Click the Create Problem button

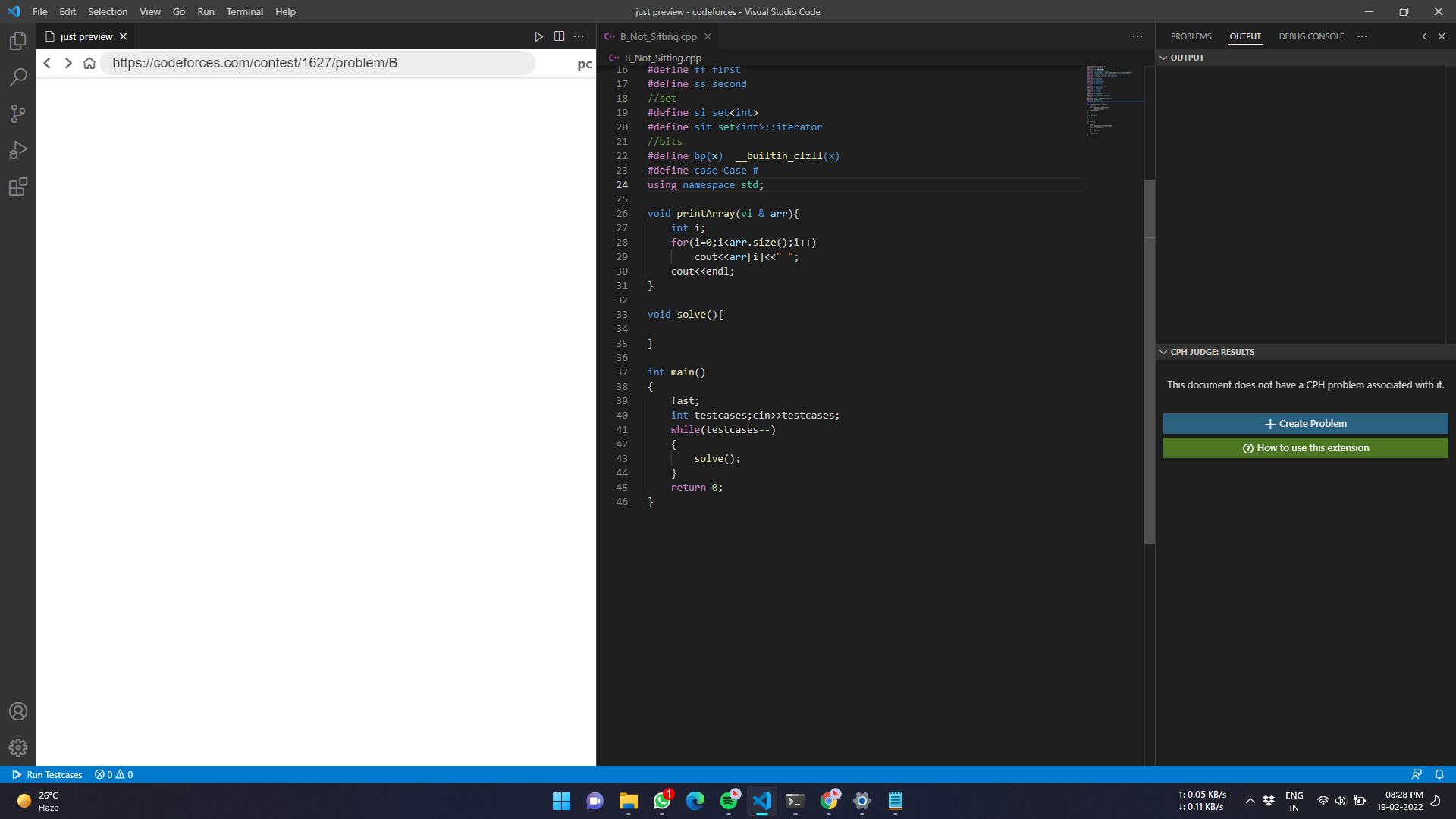click(1305, 423)
